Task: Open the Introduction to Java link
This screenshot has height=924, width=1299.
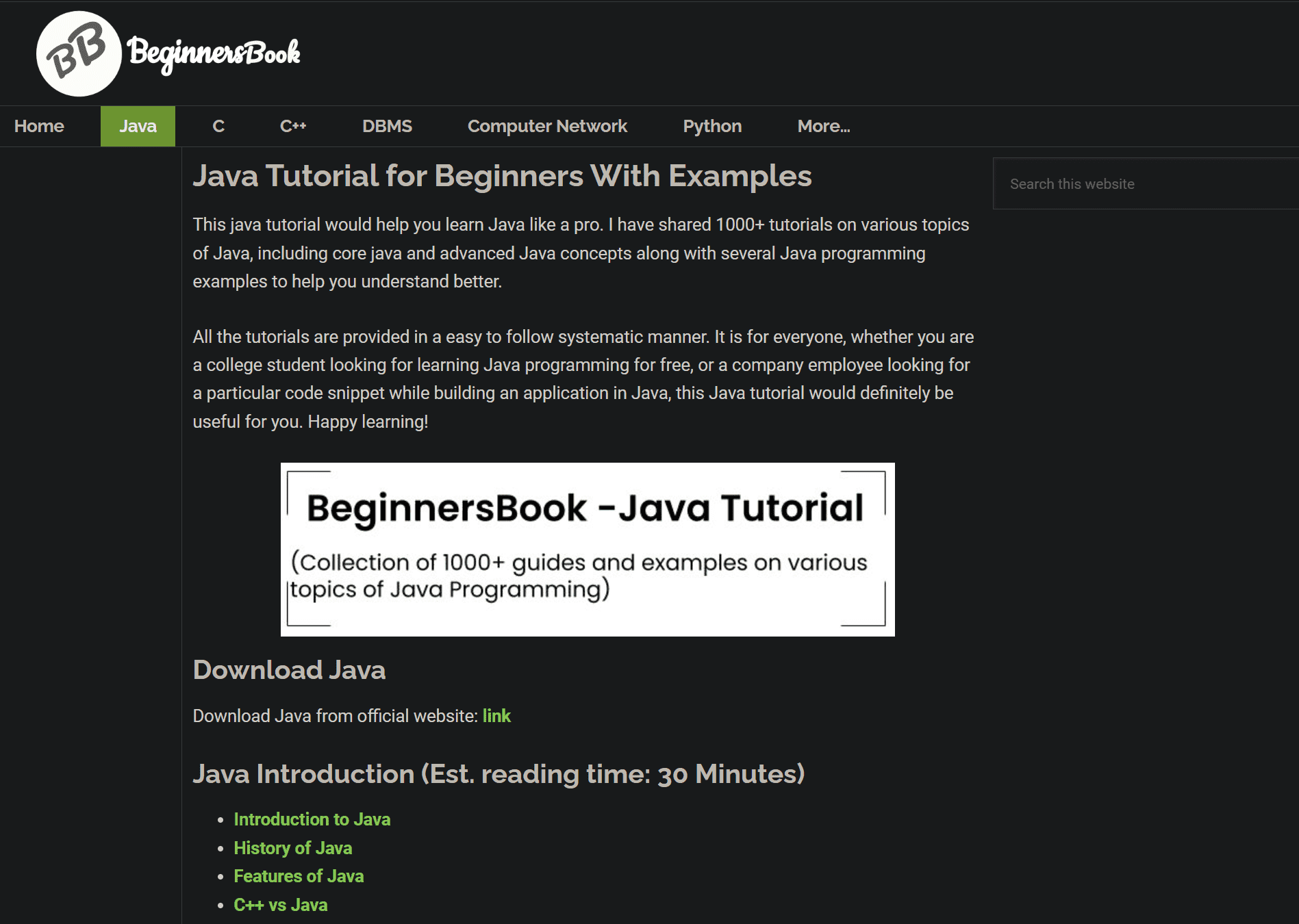Action: 312,819
